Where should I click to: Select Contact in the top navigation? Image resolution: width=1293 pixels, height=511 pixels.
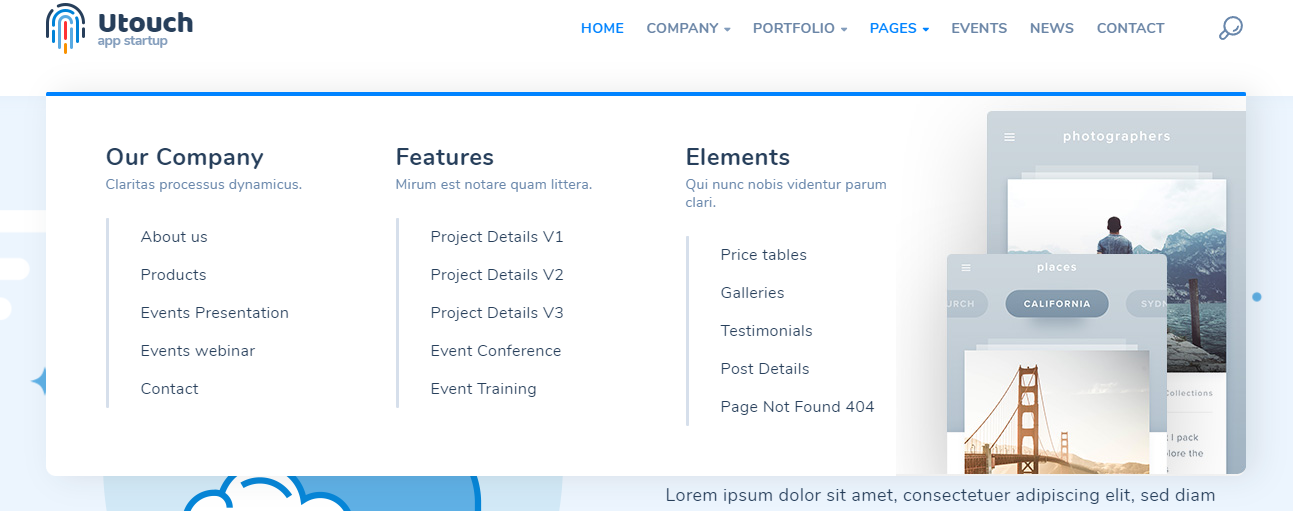(x=1130, y=28)
